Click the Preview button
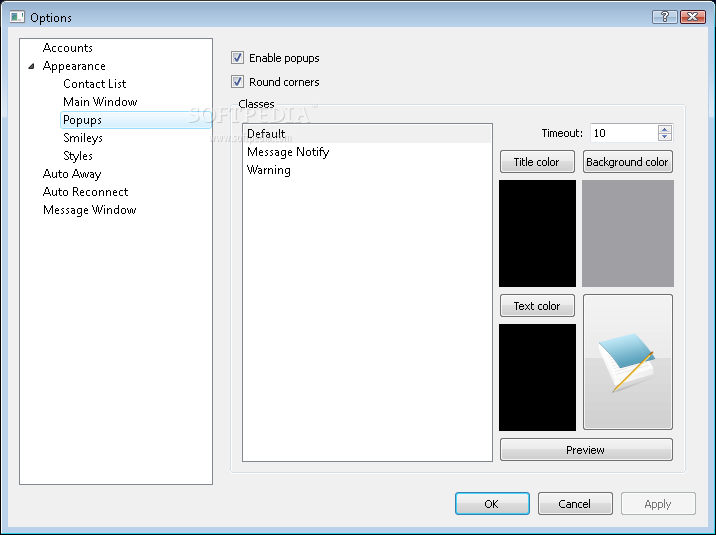Image resolution: width=716 pixels, height=535 pixels. point(586,450)
